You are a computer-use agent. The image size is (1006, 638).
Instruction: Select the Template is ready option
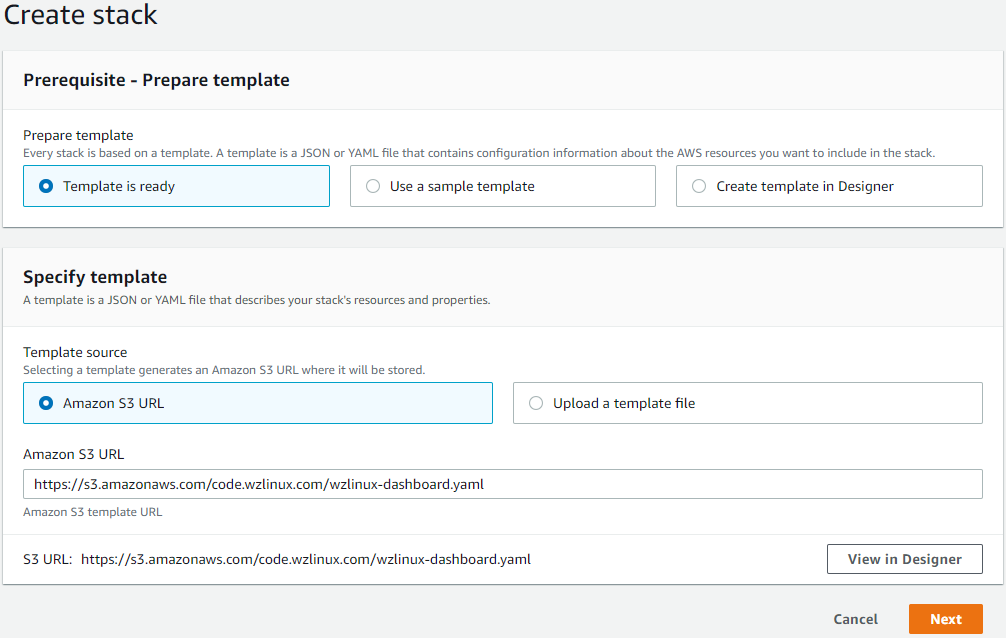tap(176, 186)
